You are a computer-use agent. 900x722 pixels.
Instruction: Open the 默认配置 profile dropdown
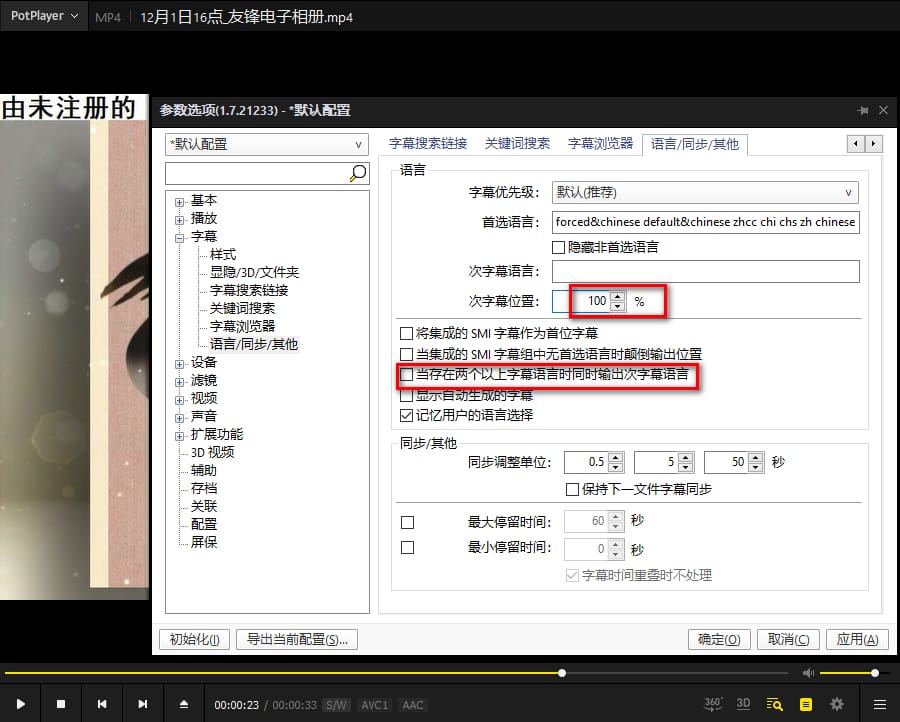pyautogui.click(x=267, y=145)
